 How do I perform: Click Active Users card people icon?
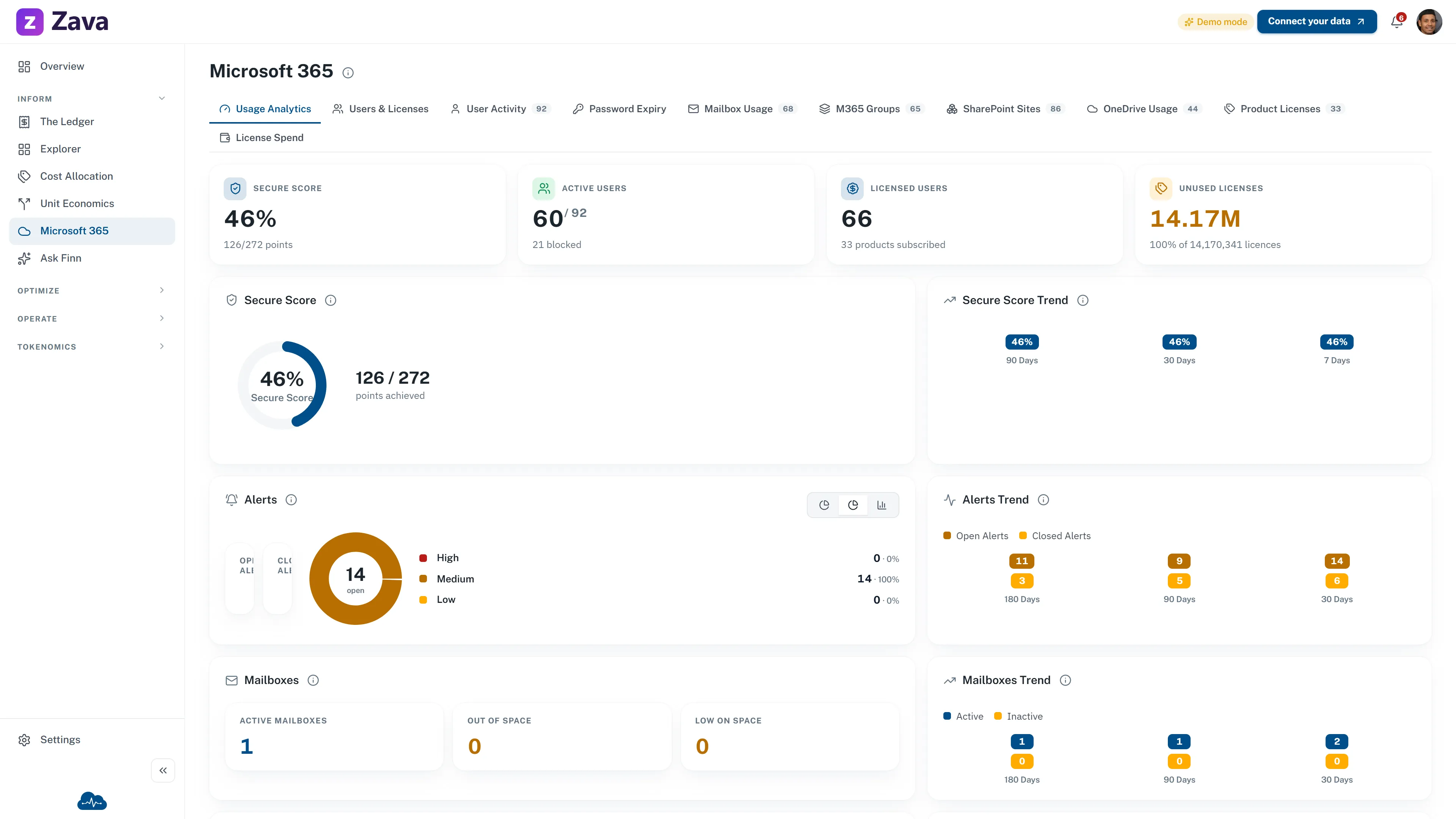[544, 189]
